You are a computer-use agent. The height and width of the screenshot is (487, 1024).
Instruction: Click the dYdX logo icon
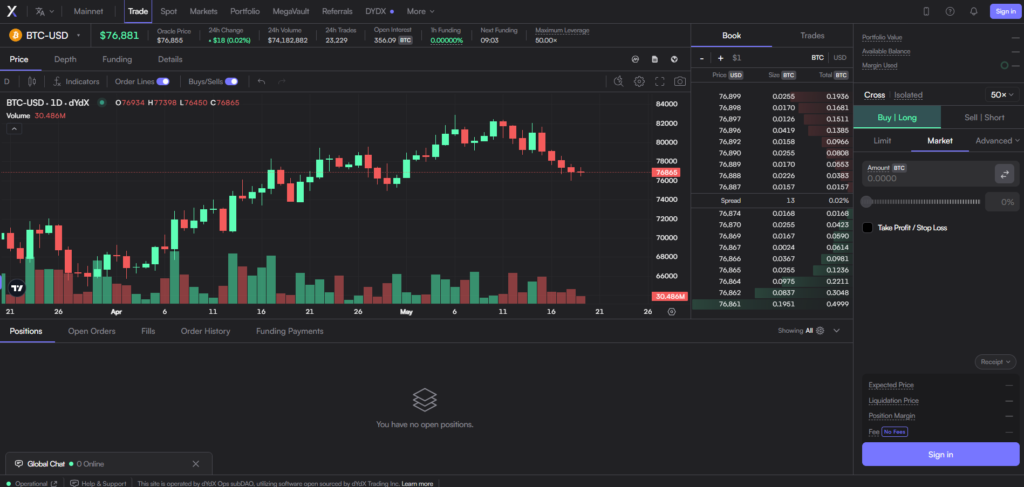tap(12, 11)
